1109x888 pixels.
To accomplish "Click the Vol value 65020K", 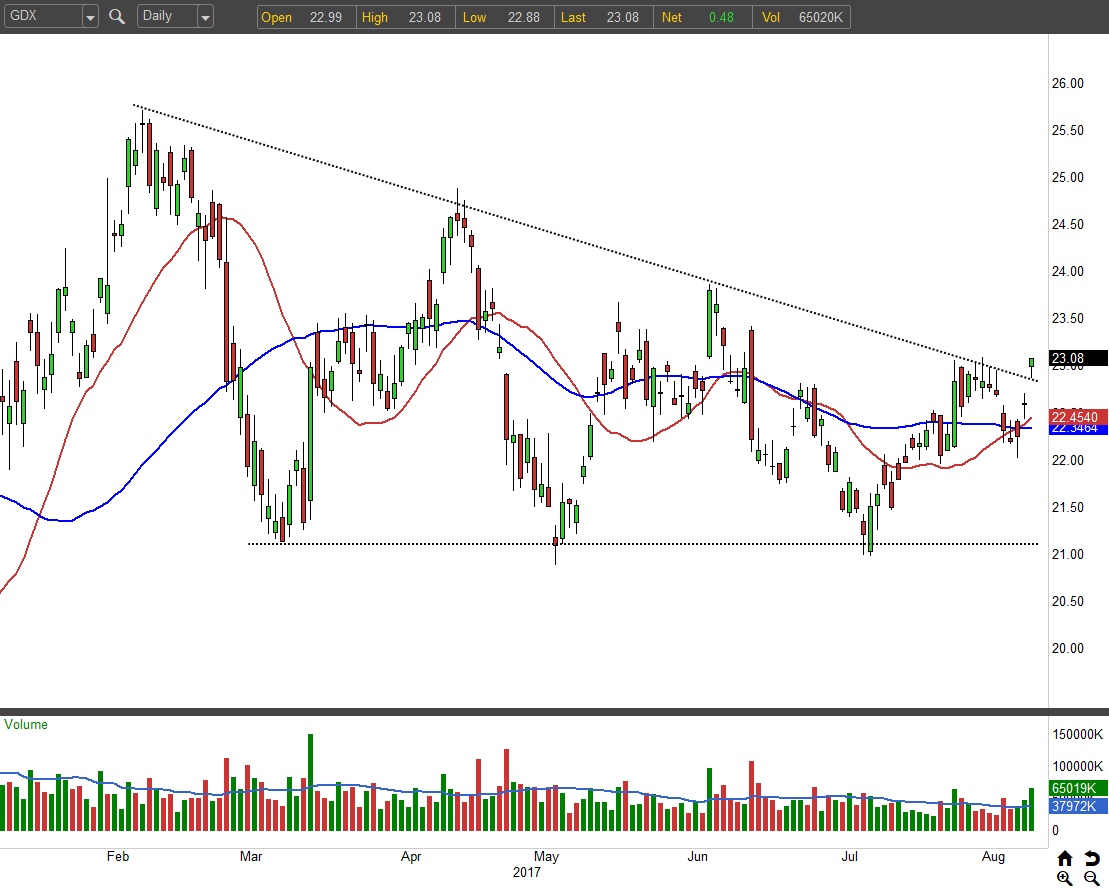I will click(820, 17).
